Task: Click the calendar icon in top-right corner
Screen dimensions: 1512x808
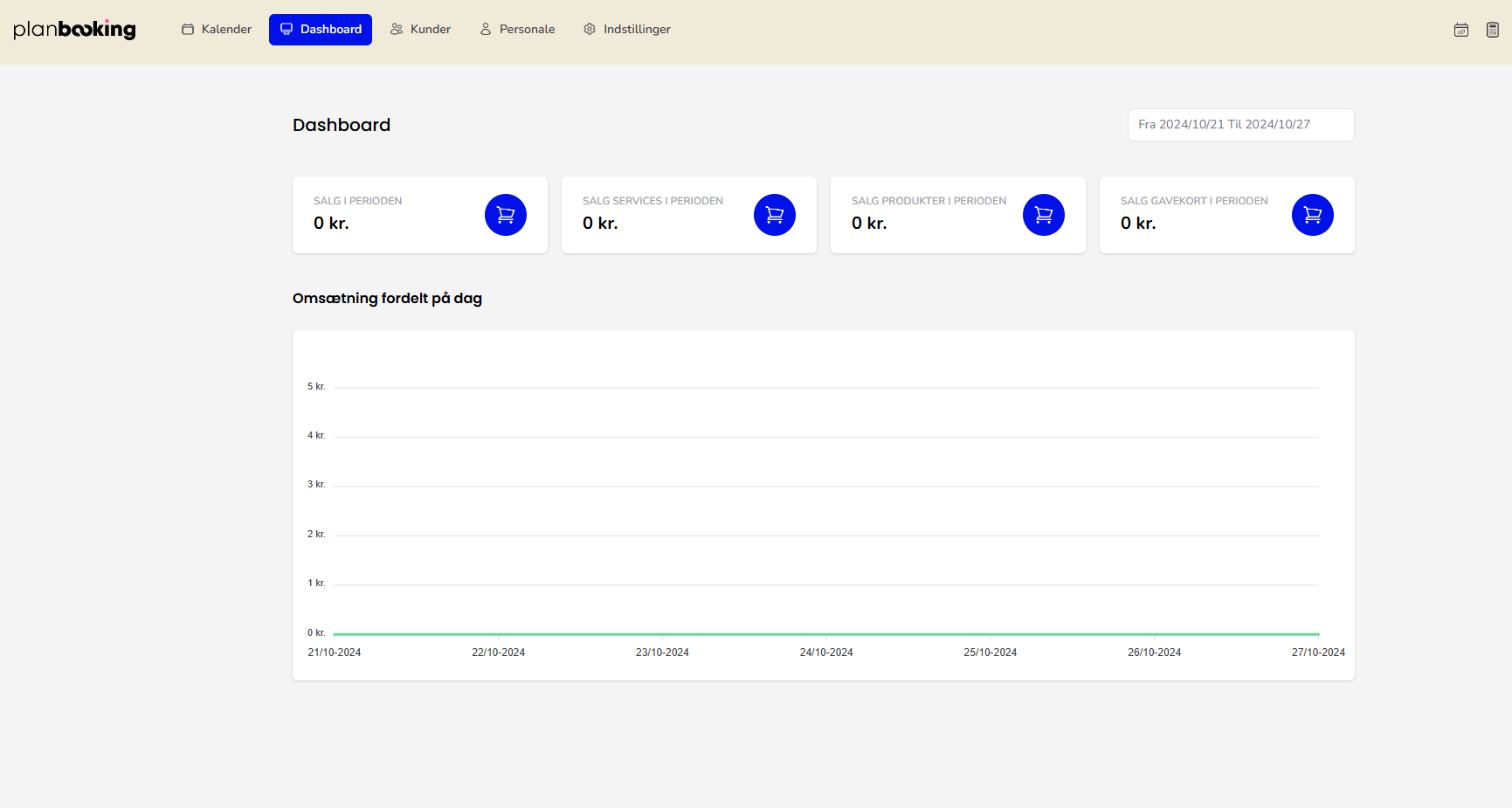Action: point(1460,30)
